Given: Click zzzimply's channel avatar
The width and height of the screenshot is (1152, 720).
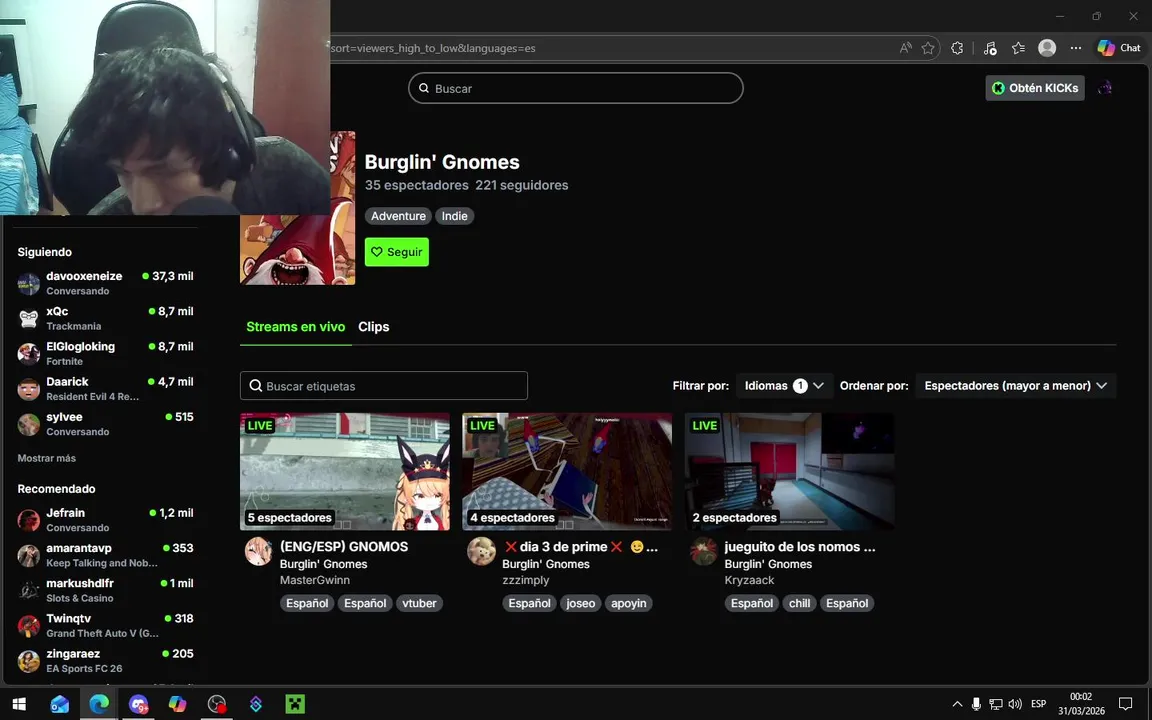Looking at the screenshot, I should pyautogui.click(x=481, y=551).
